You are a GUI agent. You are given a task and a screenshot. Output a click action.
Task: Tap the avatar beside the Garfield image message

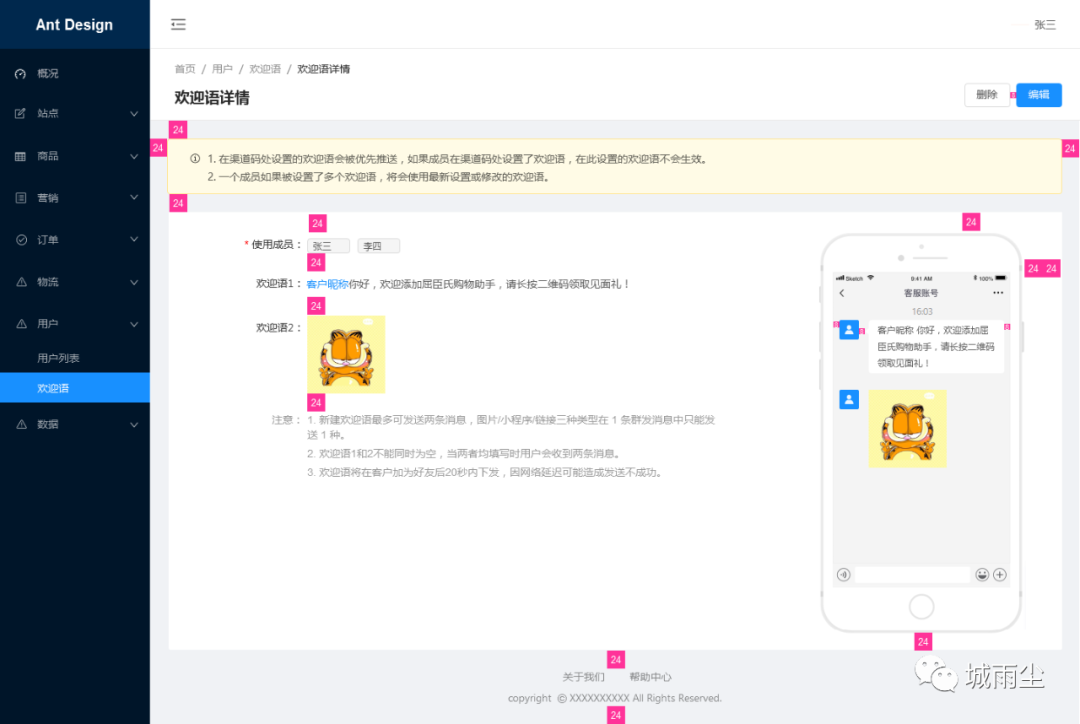[x=849, y=400]
